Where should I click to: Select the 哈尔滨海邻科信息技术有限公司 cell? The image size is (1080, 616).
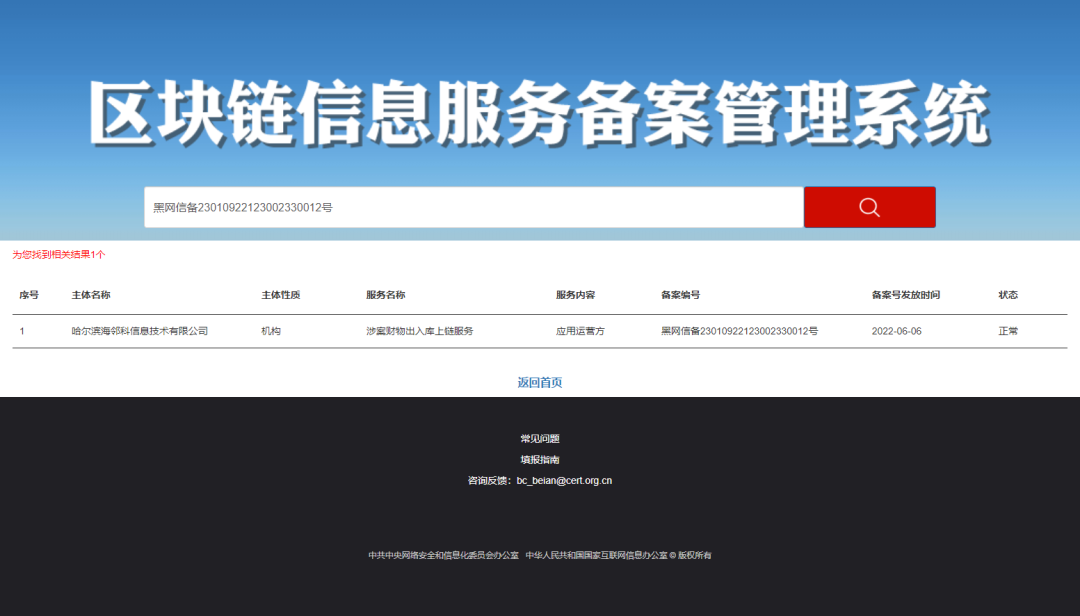(x=140, y=331)
